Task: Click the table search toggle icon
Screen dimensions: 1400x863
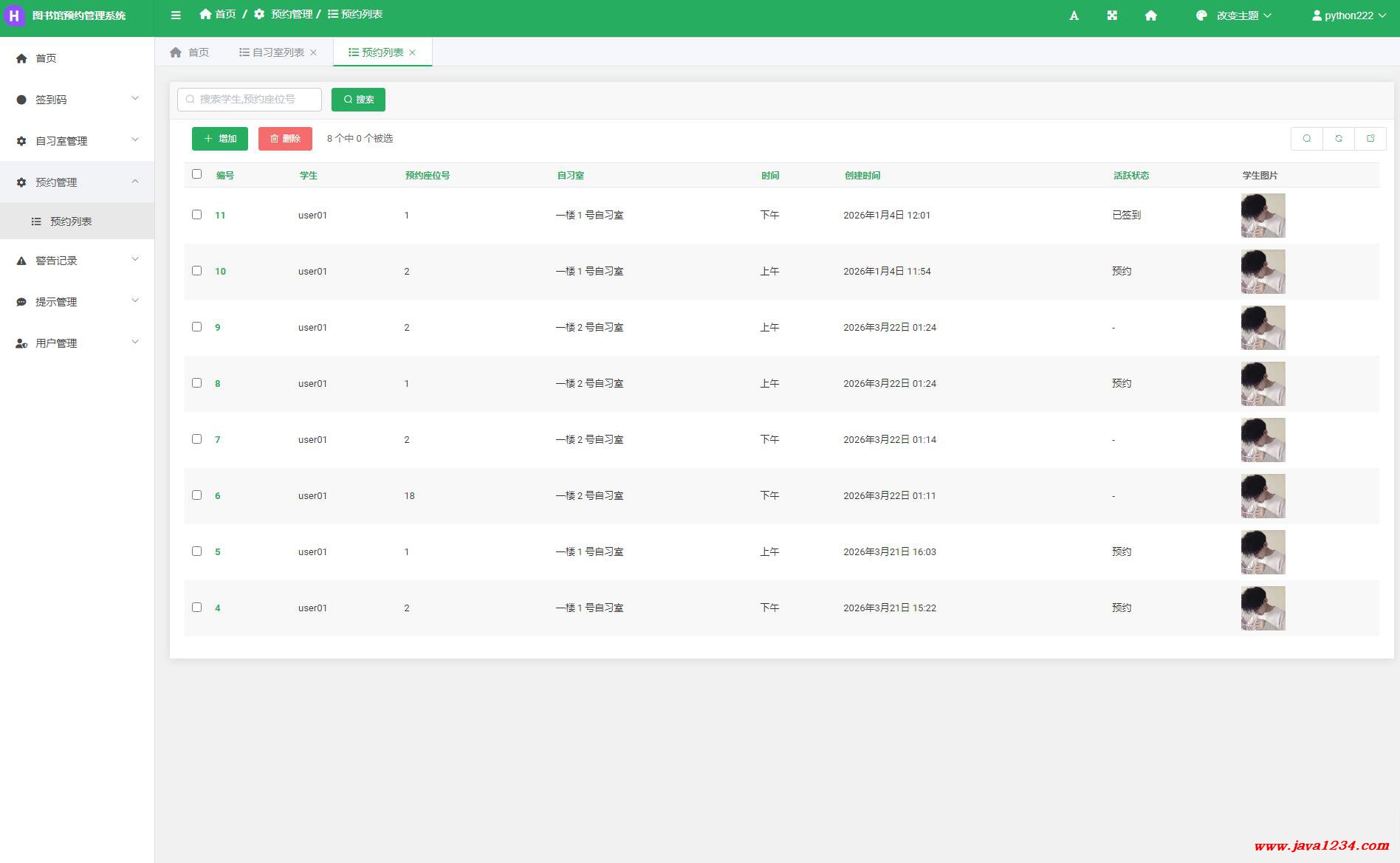Action: click(1307, 139)
